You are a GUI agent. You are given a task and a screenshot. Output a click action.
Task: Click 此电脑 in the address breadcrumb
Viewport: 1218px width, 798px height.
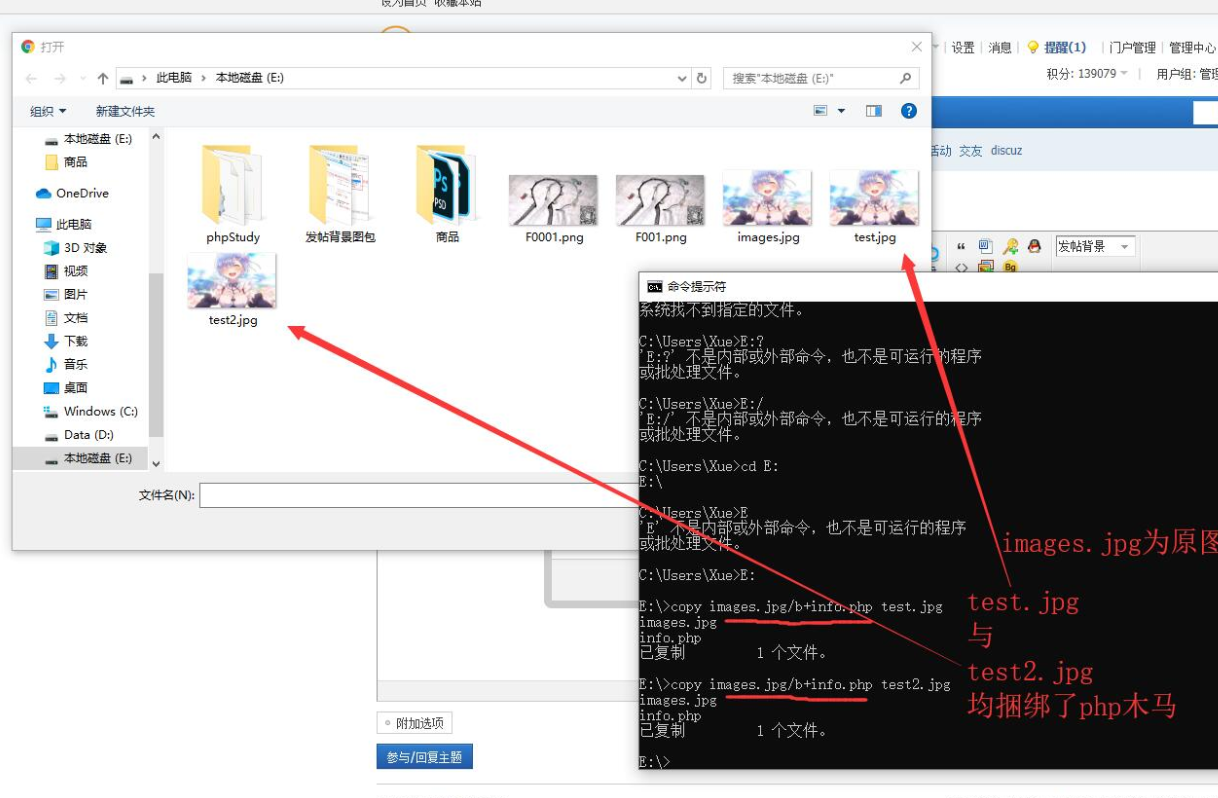[174, 78]
